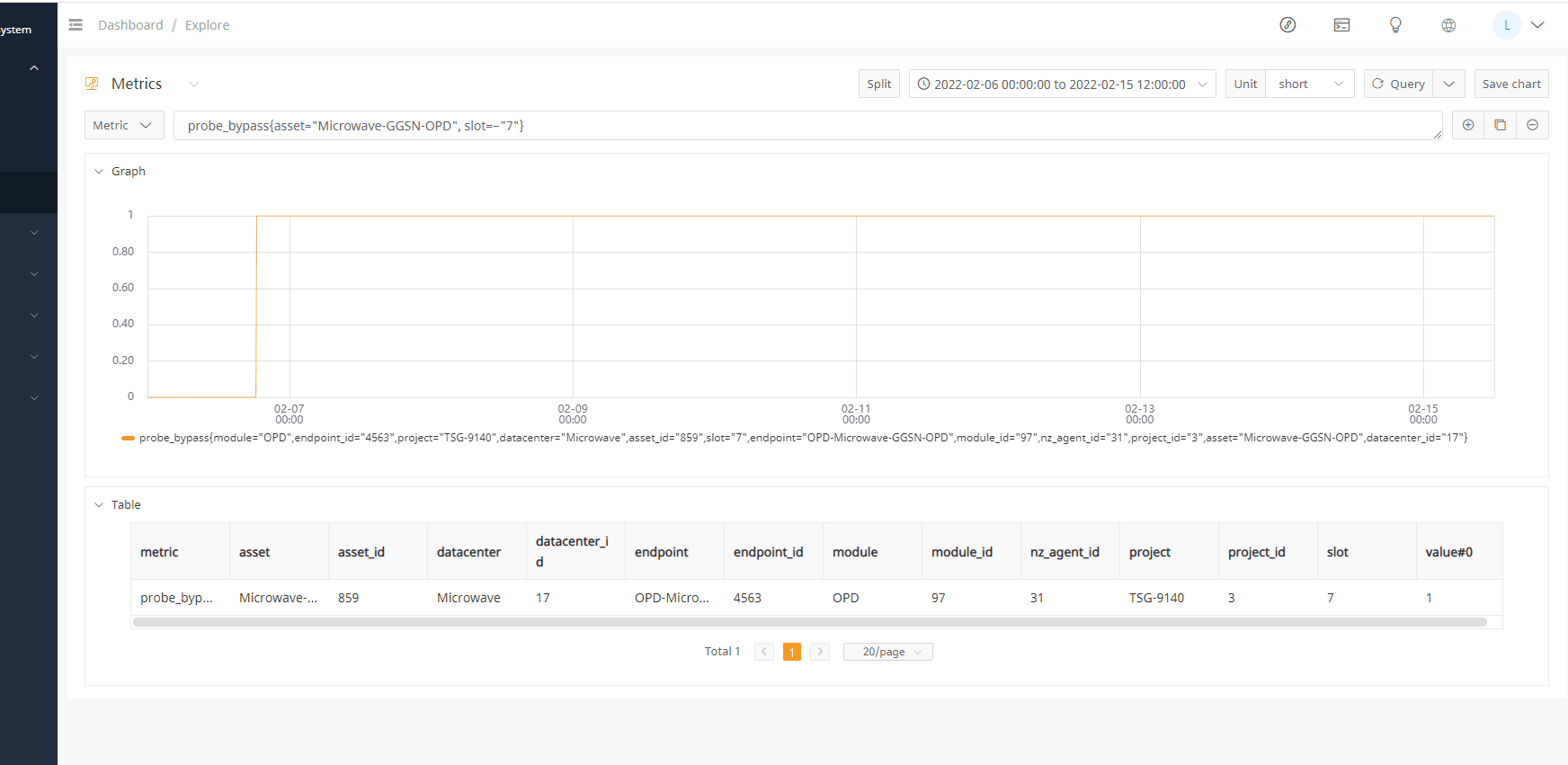The width and height of the screenshot is (1568, 765).
Task: Click the Split button
Action: 878,84
